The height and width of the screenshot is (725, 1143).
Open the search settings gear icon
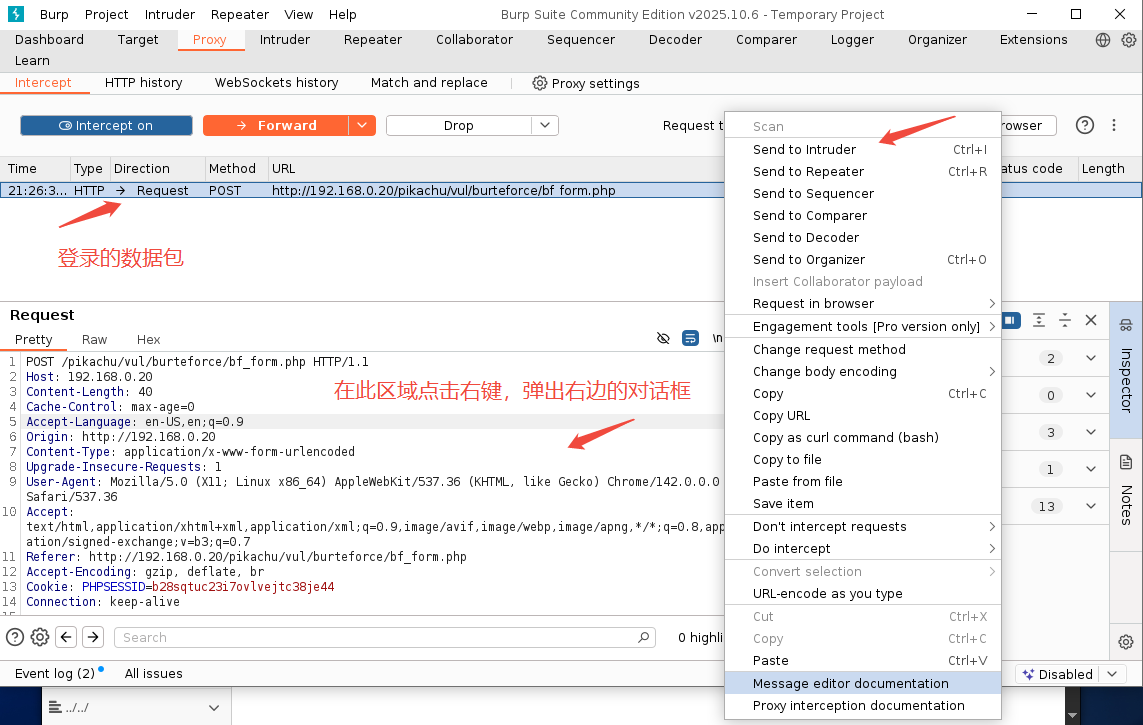40,638
